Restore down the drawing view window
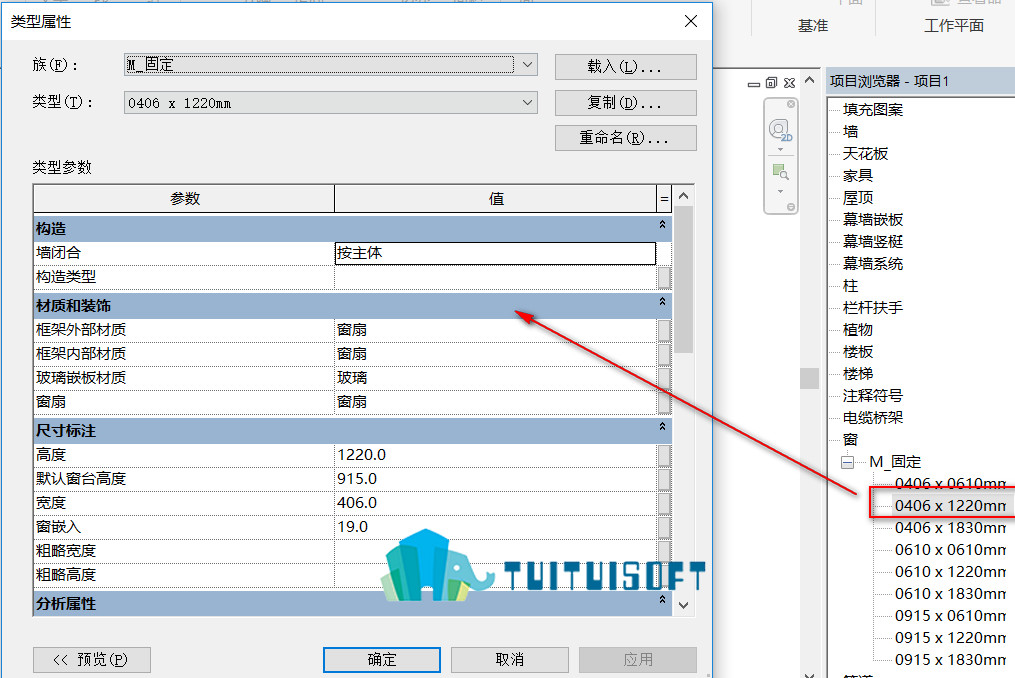This screenshot has width=1015, height=678. 771,83
